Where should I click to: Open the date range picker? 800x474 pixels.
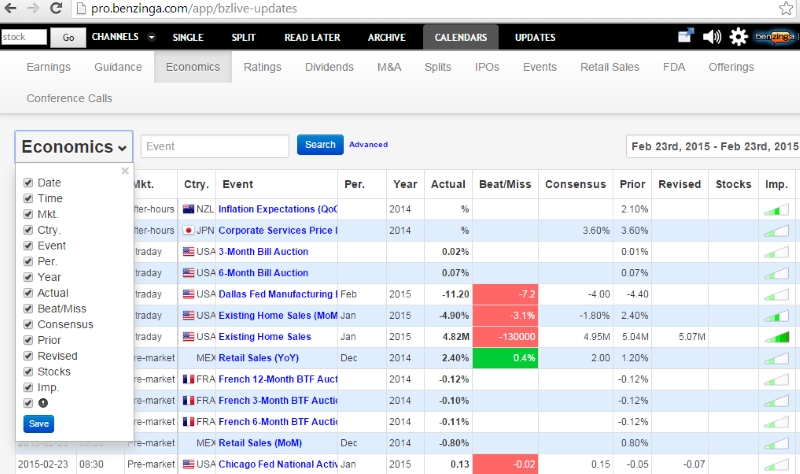pyautogui.click(x=713, y=146)
